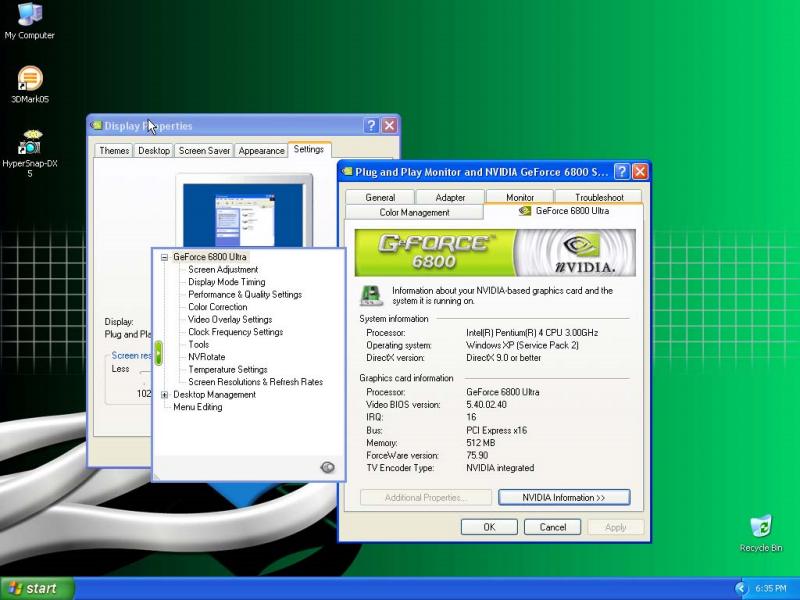Open Video Overlay Settings
Viewport: 800px width, 600px height.
pos(230,319)
